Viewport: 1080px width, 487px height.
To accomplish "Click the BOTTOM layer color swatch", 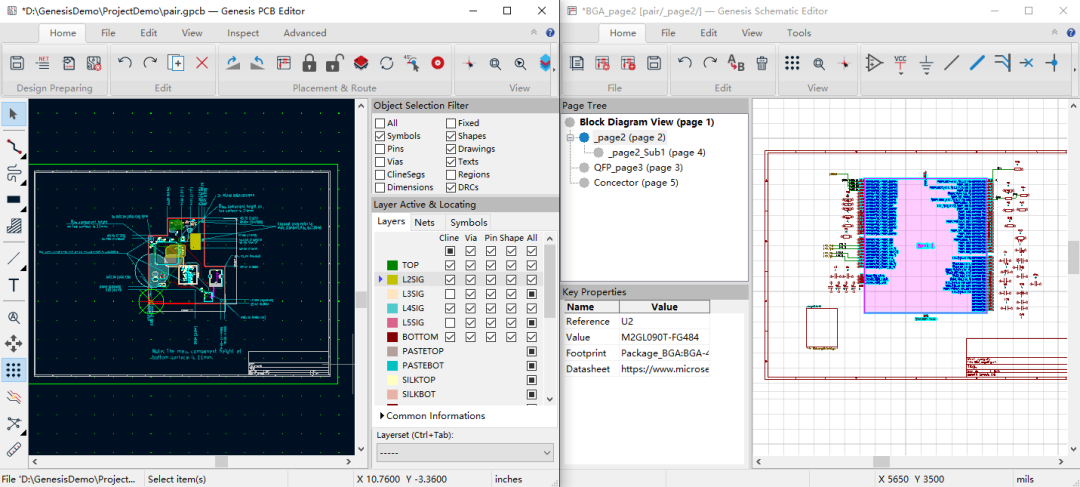I will [x=393, y=337].
